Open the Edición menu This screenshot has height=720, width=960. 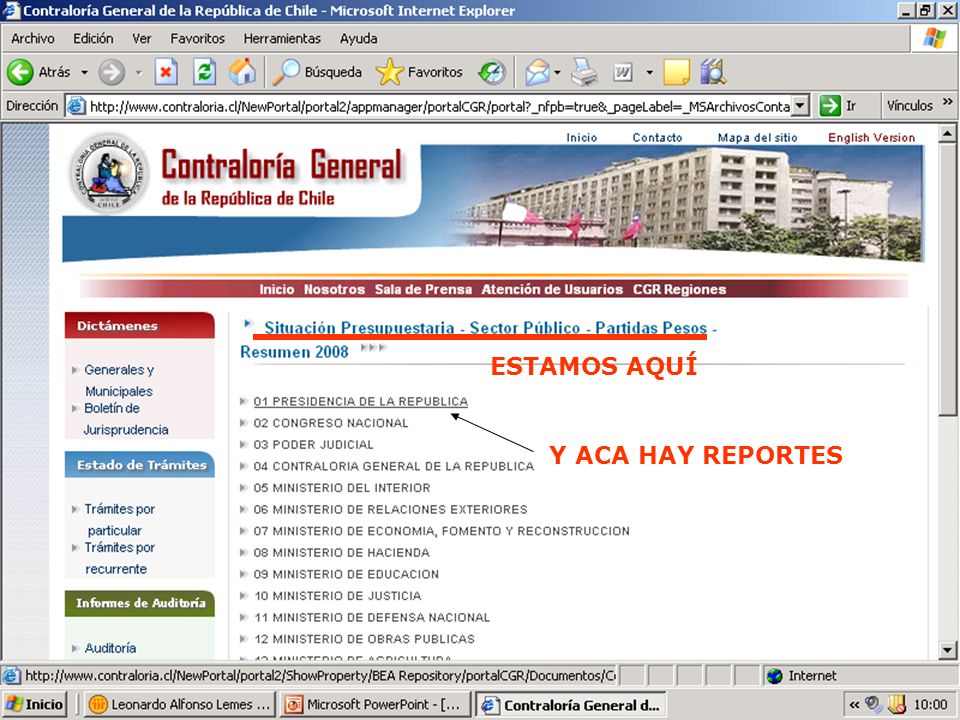tap(93, 39)
